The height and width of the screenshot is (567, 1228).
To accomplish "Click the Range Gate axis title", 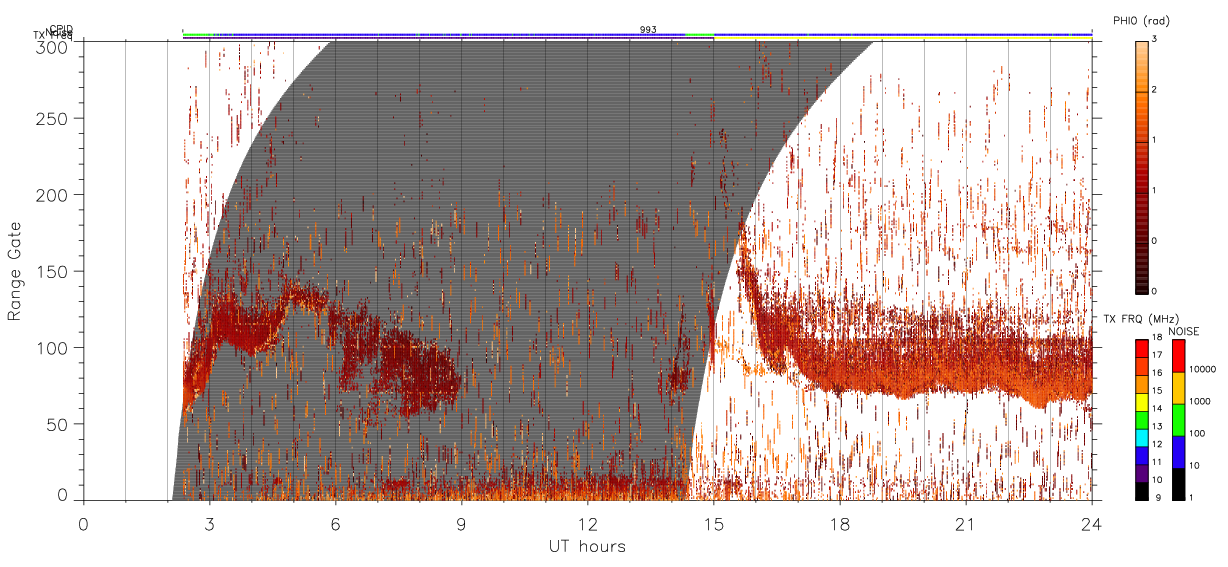I will click(15, 271).
